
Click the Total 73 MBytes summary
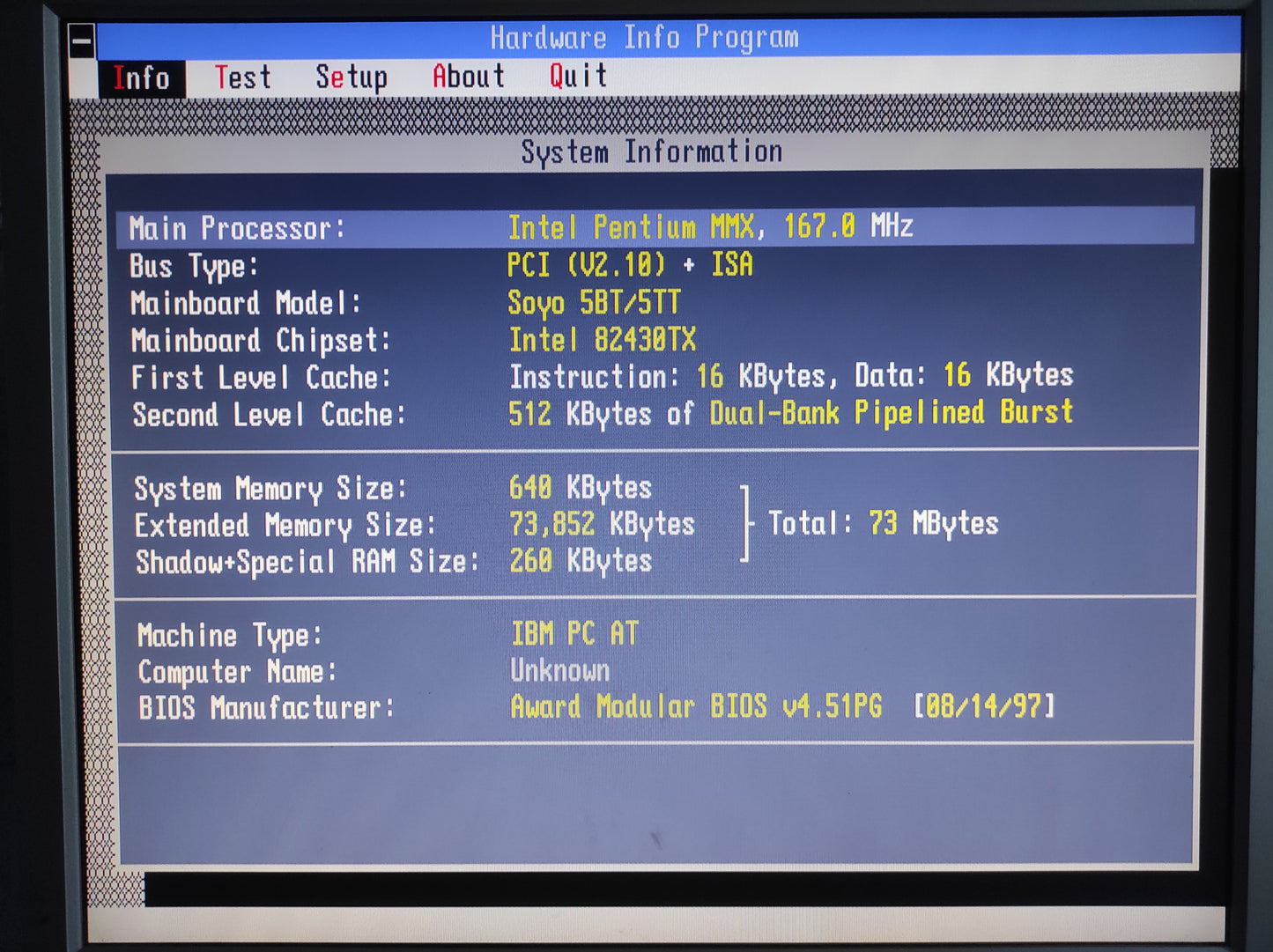(x=883, y=524)
